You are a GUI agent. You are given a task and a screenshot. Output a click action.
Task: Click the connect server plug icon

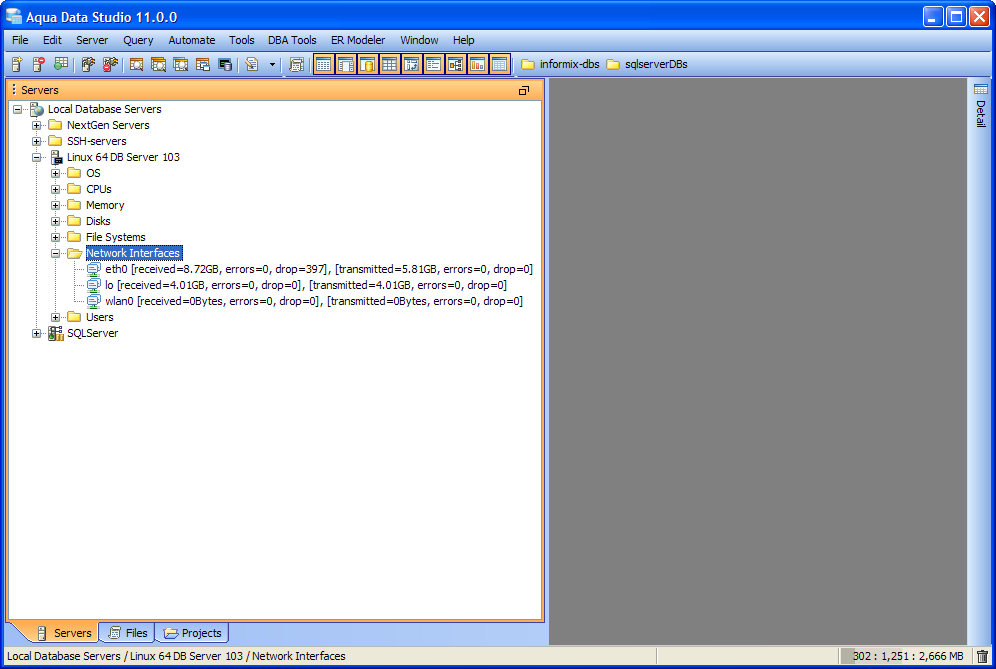point(88,64)
